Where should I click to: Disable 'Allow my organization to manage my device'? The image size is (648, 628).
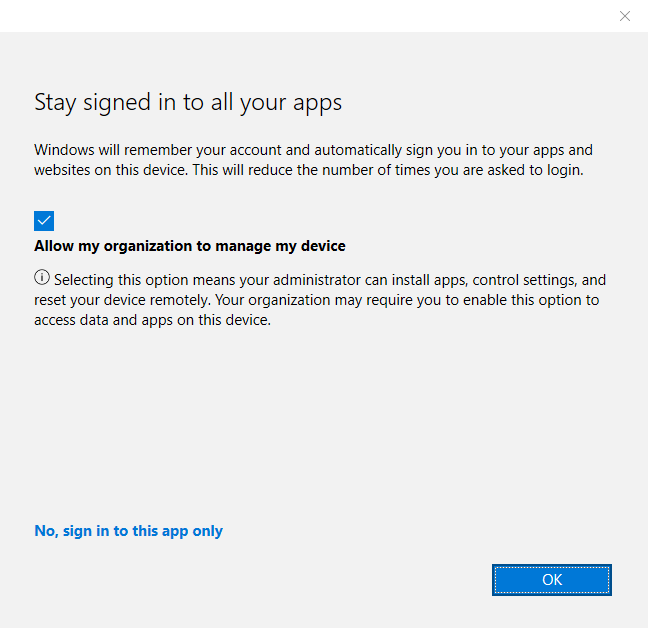click(x=44, y=221)
